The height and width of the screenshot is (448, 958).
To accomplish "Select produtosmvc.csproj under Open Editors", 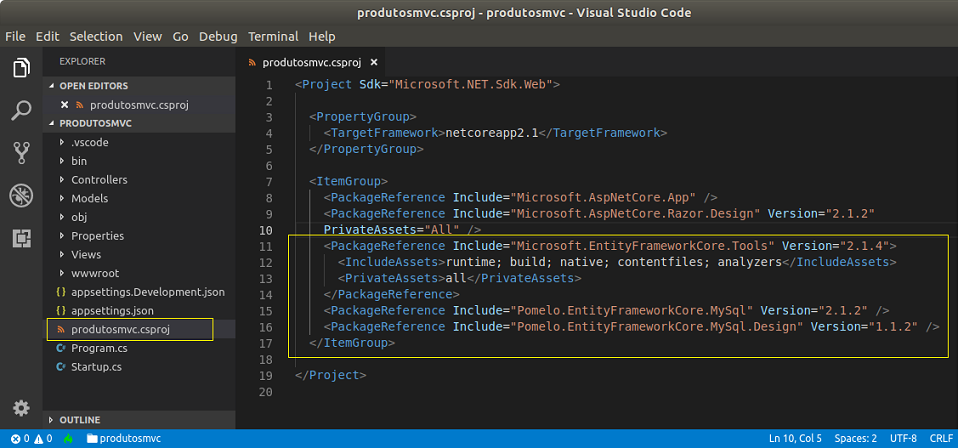I will (139, 105).
